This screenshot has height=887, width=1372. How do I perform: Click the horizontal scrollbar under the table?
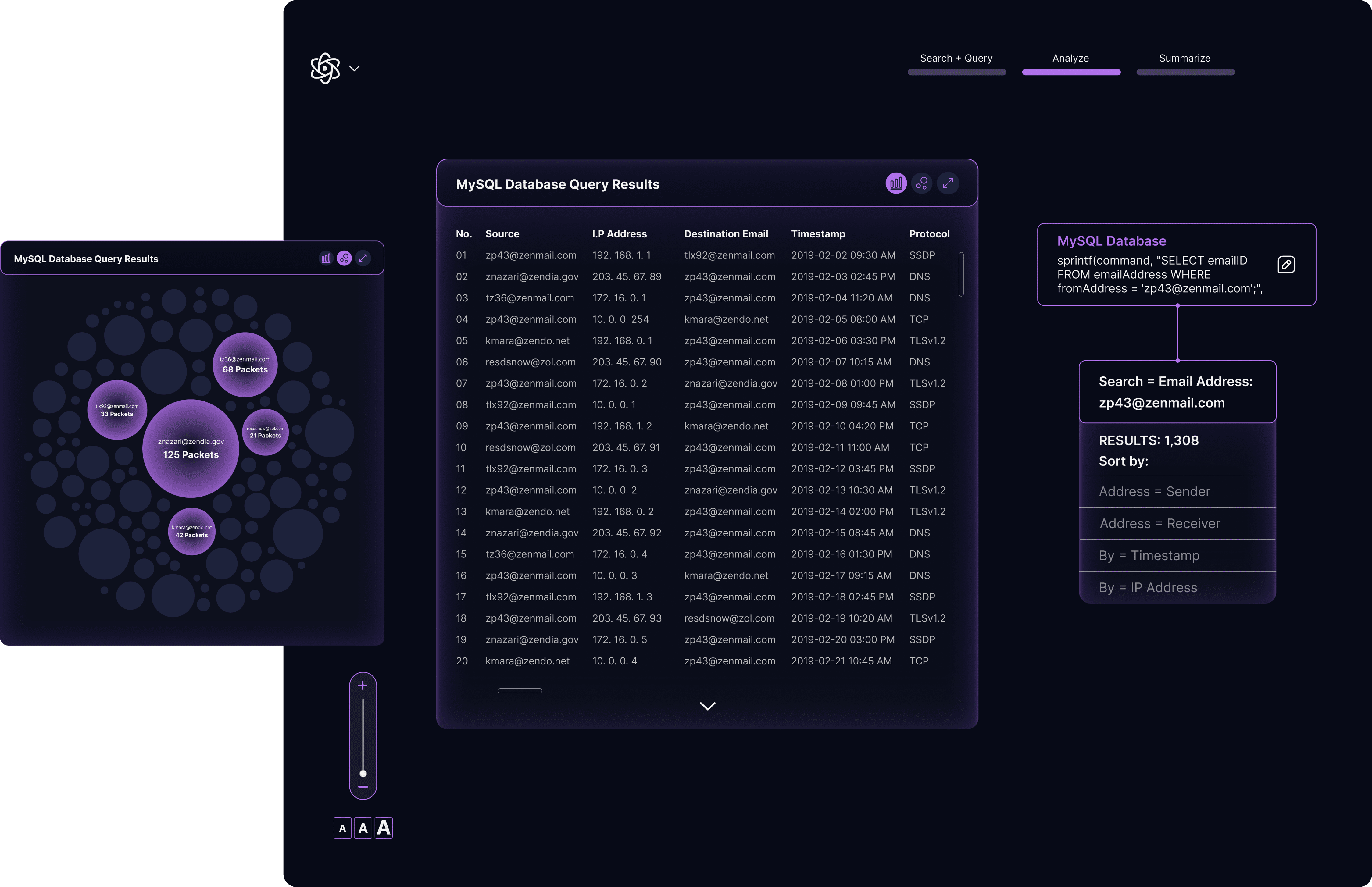pyautogui.click(x=520, y=691)
